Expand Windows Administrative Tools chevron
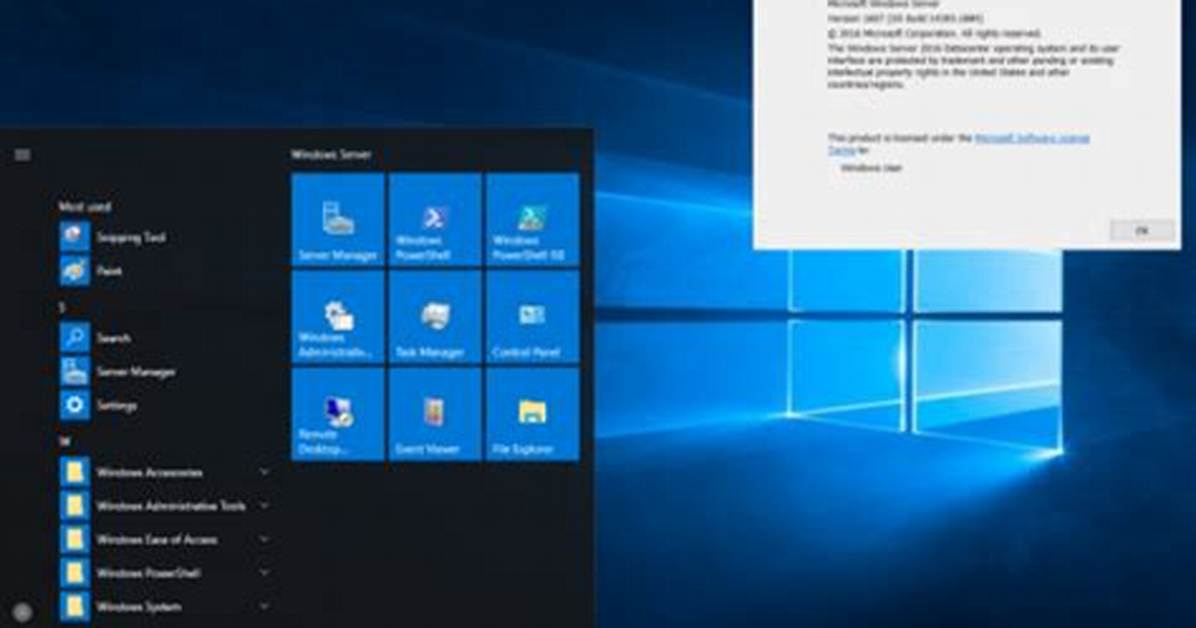Viewport: 1196px width, 628px height. (264, 505)
